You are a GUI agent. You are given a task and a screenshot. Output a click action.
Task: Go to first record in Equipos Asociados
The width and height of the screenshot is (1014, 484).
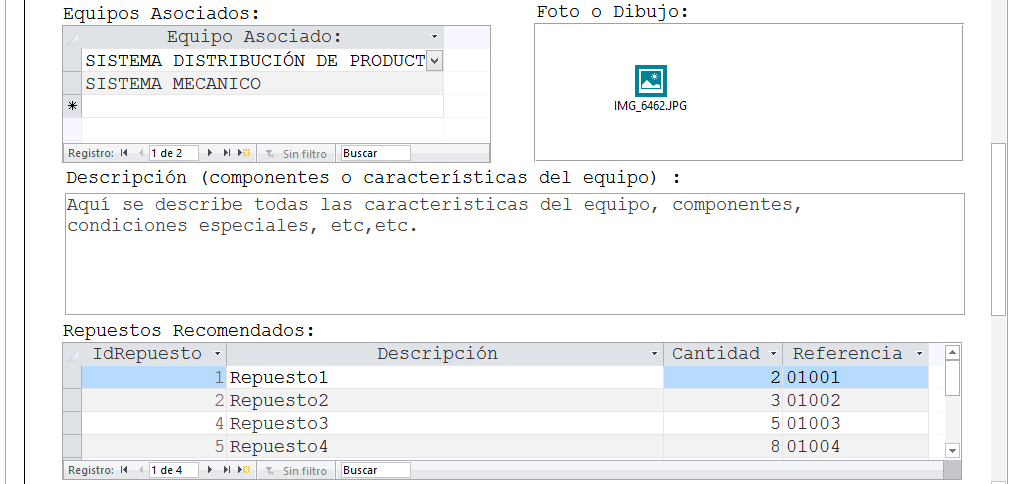tap(124, 153)
